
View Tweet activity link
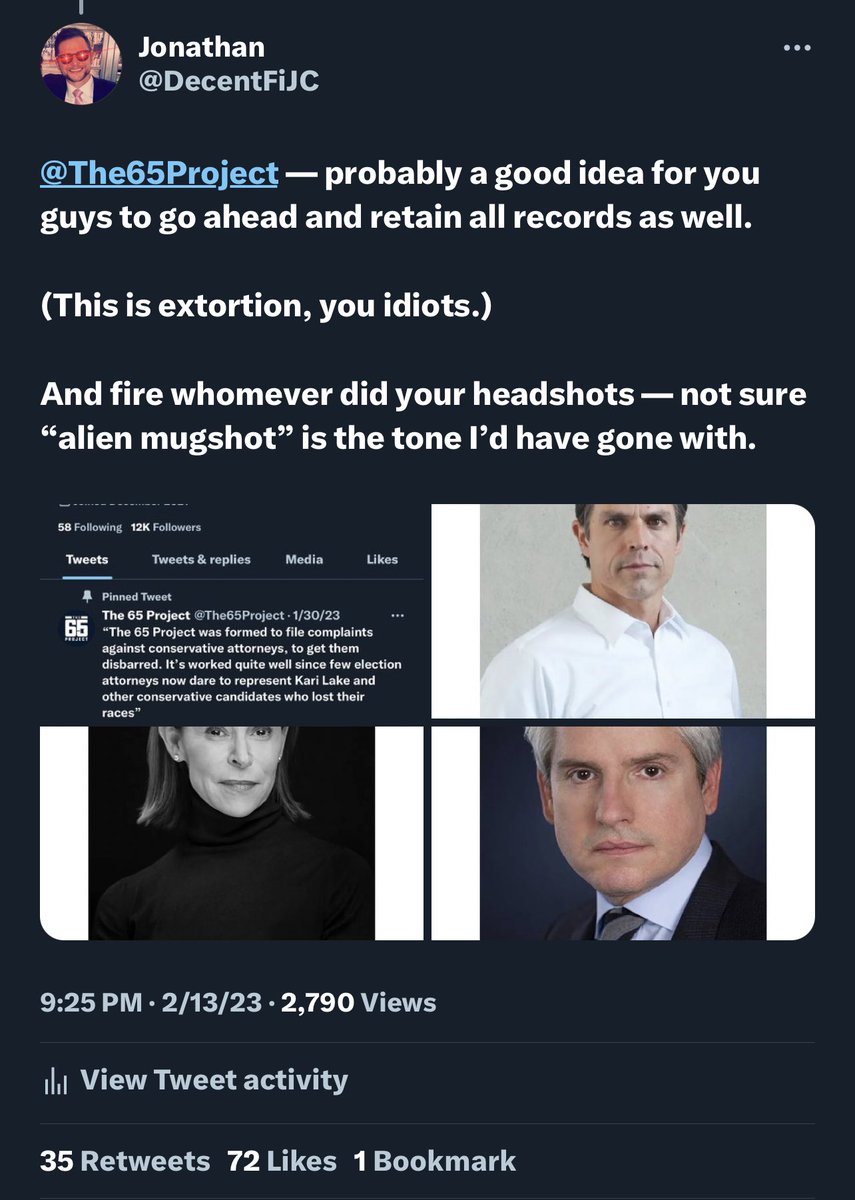pos(214,1080)
